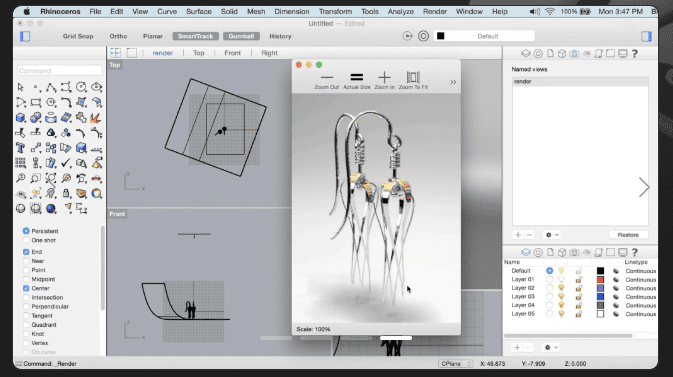Switch to the Front viewport tab
The width and height of the screenshot is (673, 377).
point(233,53)
